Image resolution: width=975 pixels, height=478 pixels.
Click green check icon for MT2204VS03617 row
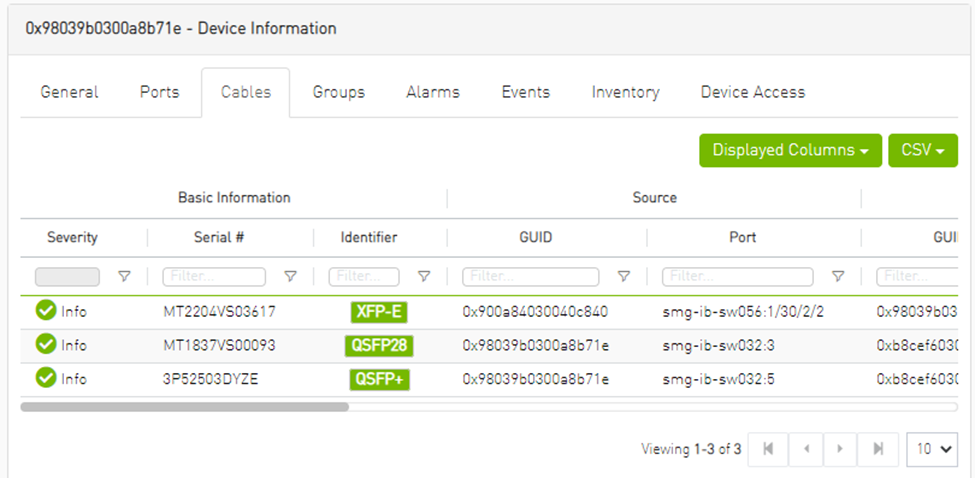[46, 311]
